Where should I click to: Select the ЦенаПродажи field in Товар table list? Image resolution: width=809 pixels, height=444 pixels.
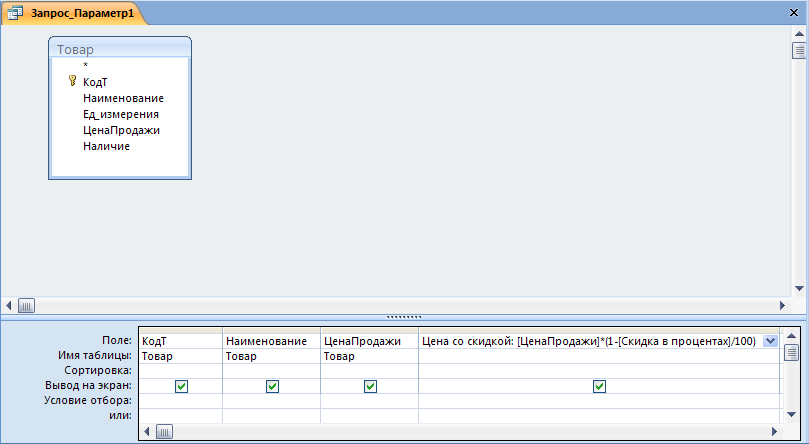[121, 130]
